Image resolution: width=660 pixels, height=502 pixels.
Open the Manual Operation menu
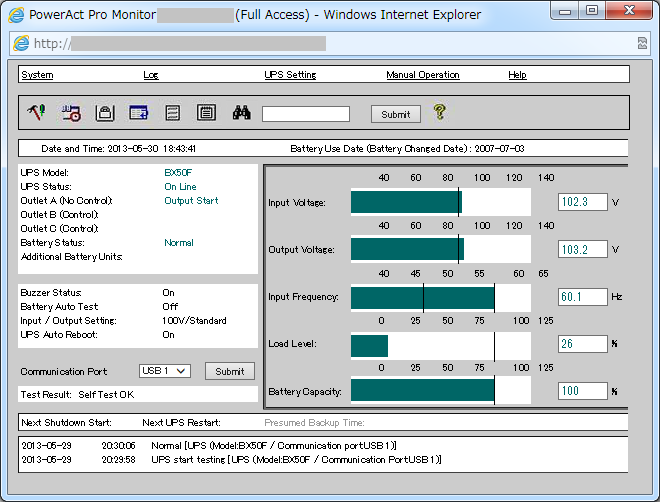(423, 74)
